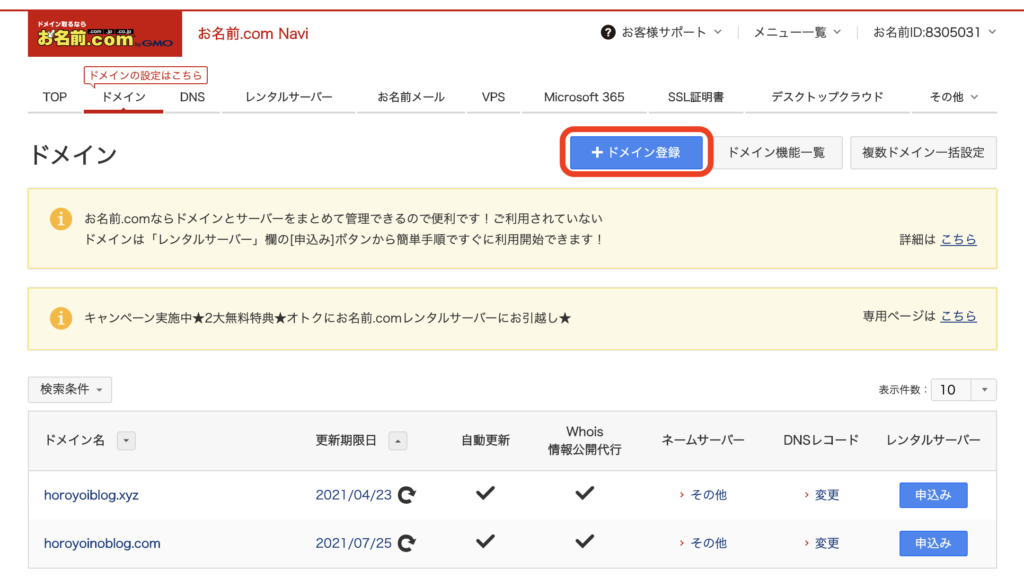Click 変更 DNS record link for horoyoinoblog.com
Screen dimensions: 1024x579
click(x=827, y=543)
